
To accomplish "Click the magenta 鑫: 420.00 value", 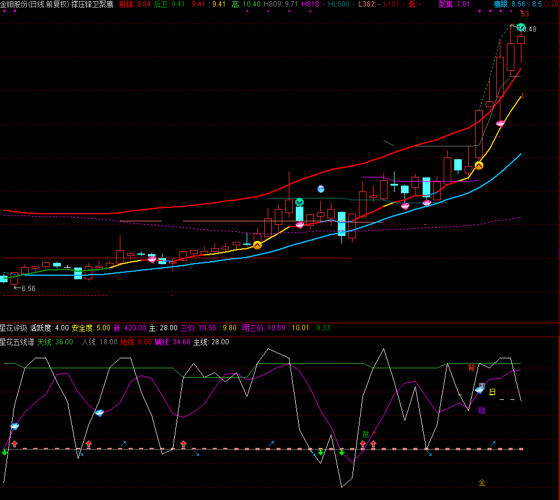I will (x=130, y=328).
